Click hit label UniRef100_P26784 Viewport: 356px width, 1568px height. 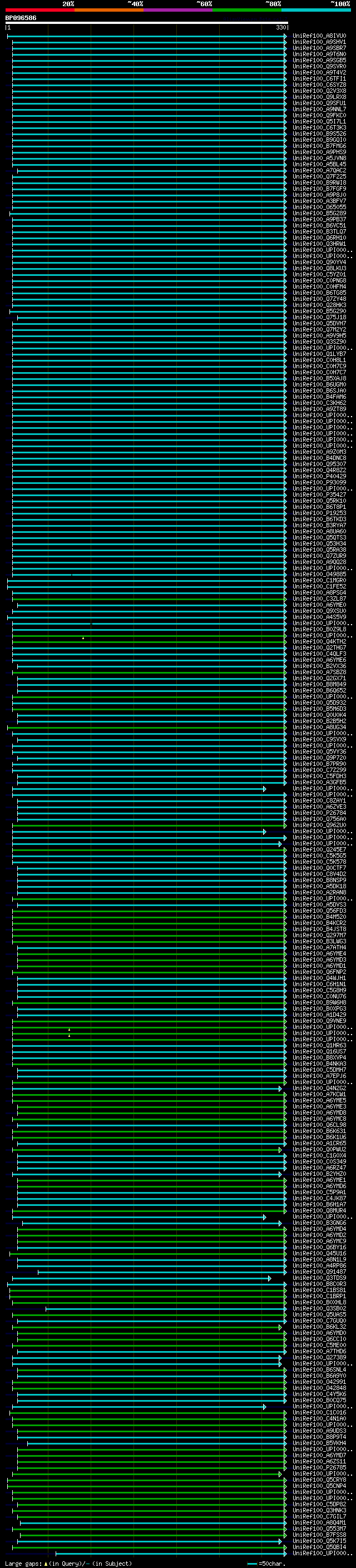click(x=319, y=813)
